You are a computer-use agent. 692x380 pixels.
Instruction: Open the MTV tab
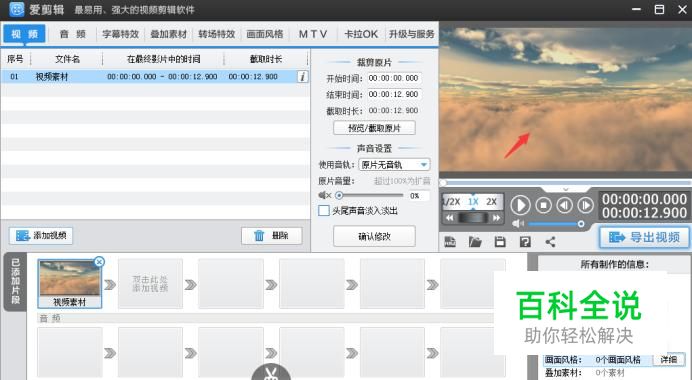tap(313, 34)
